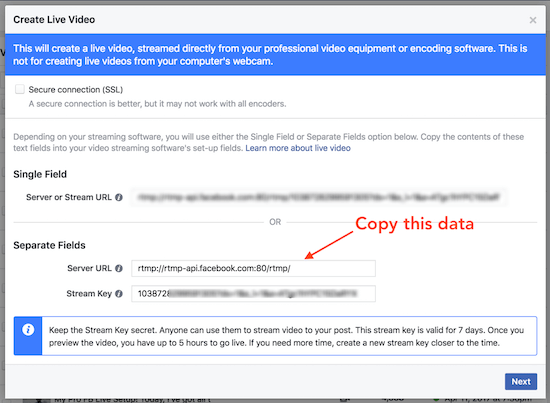Click the Keep the Stream Key secret notice text
Image resolution: width=550 pixels, height=403 pixels.
(286, 336)
